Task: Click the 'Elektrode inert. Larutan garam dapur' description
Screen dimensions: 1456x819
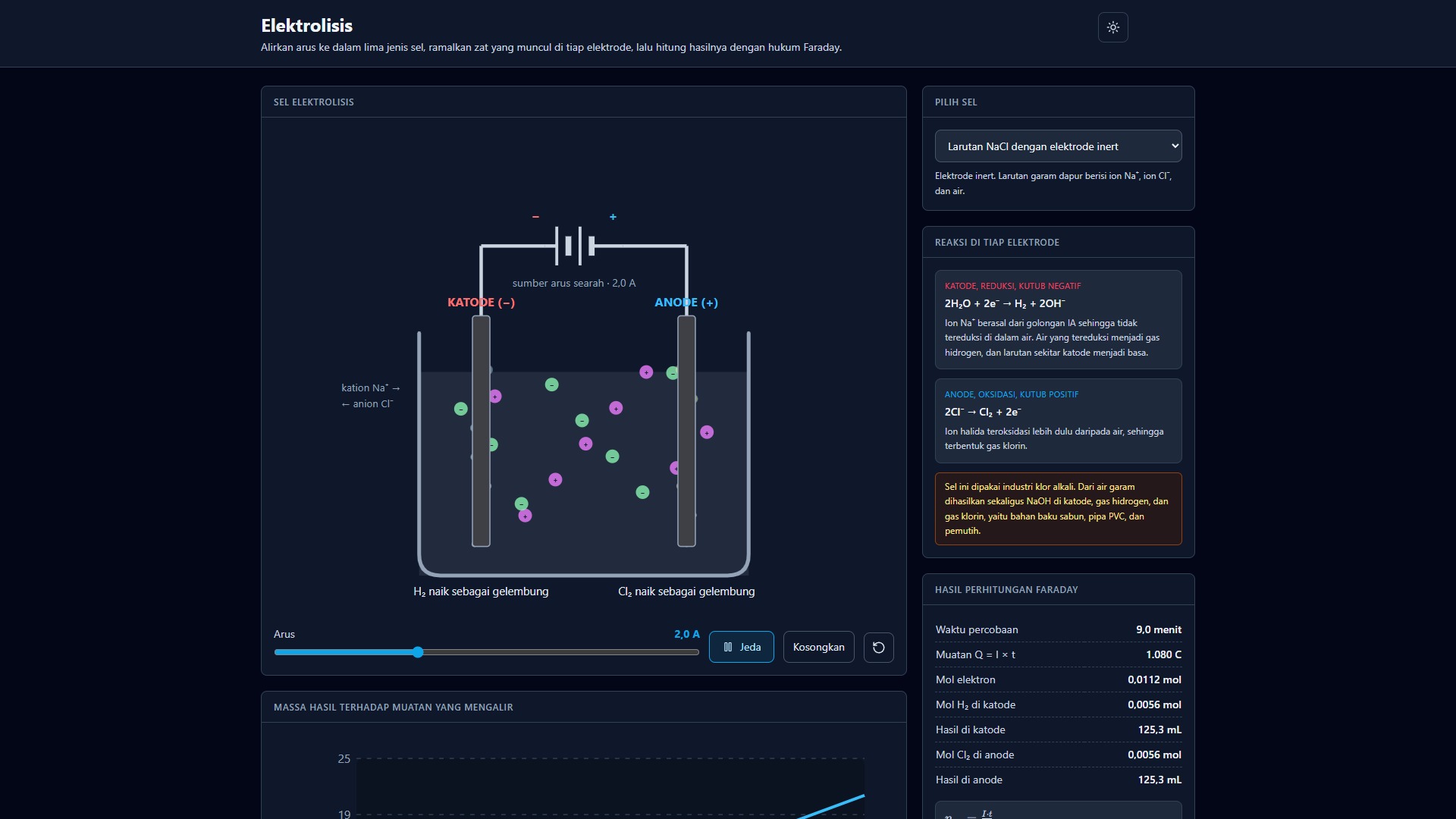Action: click(1053, 184)
